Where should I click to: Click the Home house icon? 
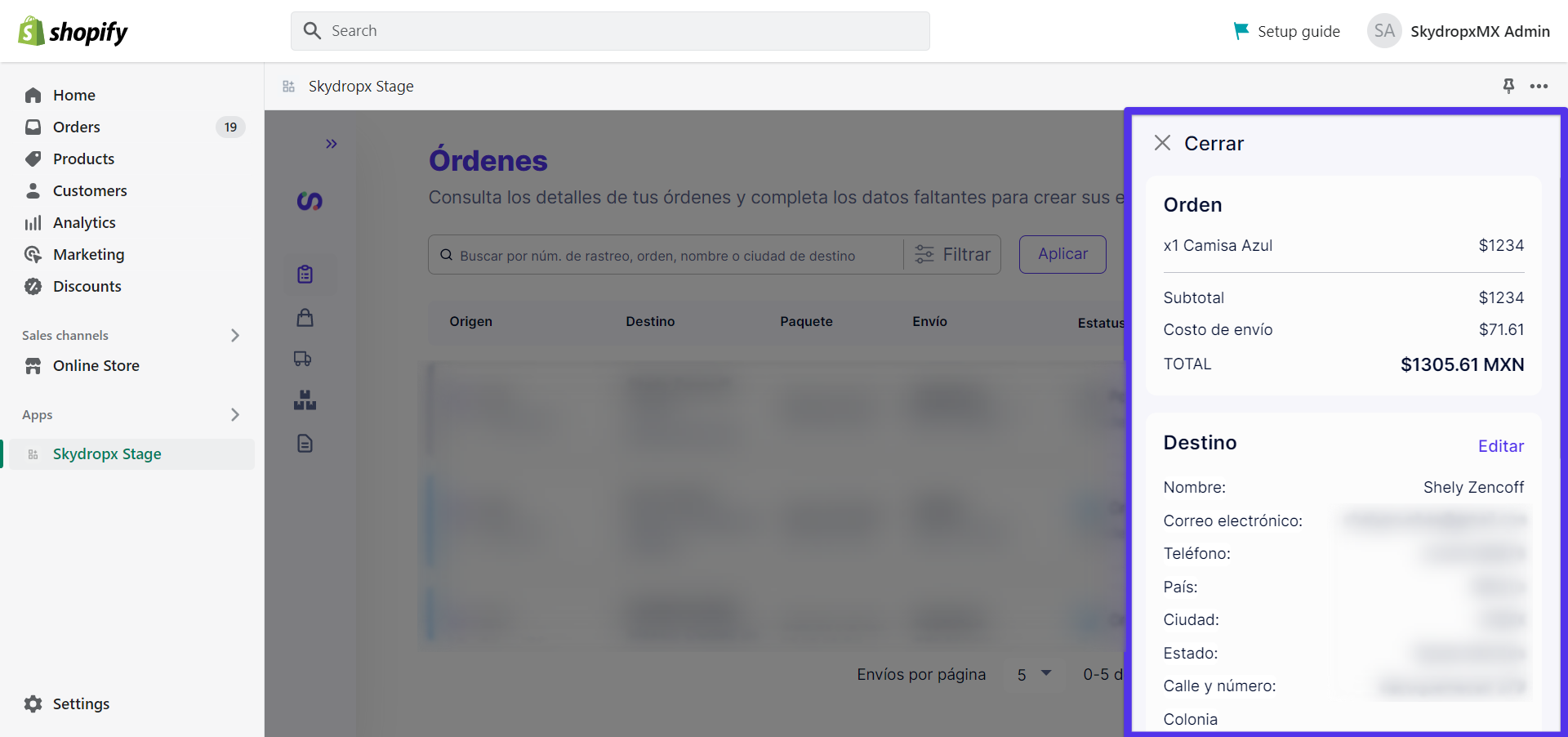[33, 95]
